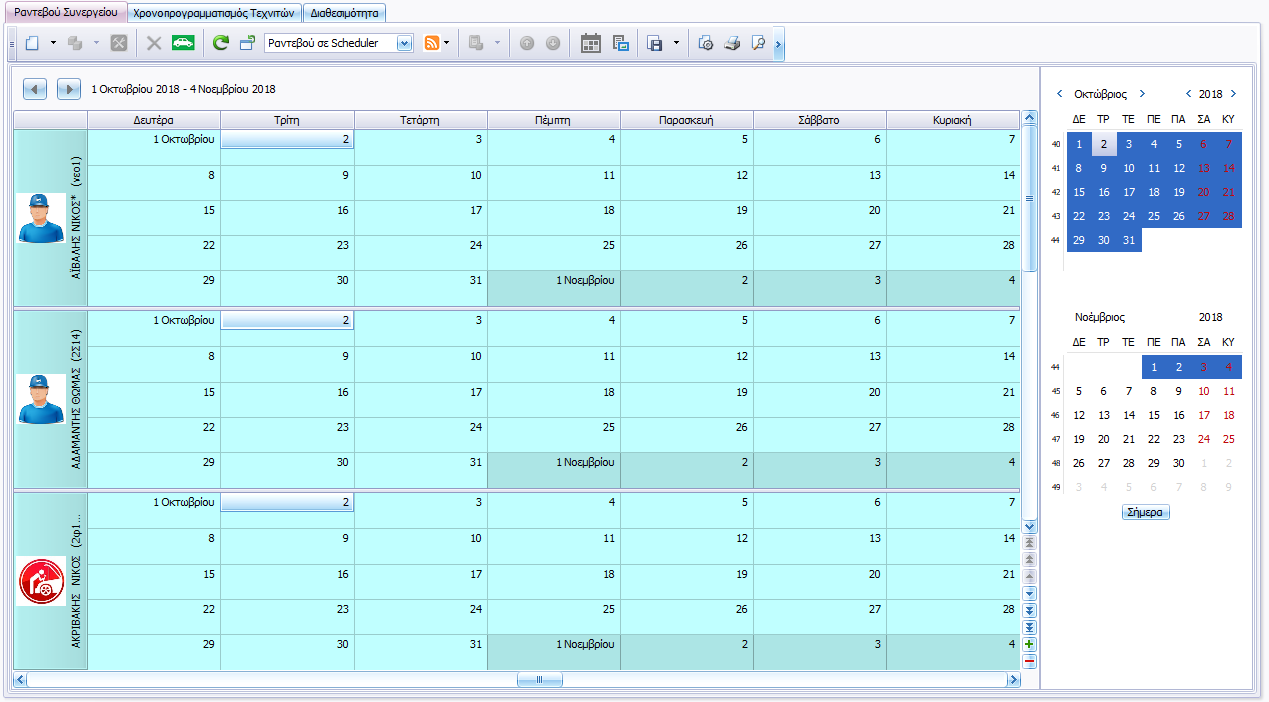Click the calendar view icon in toolbar

[591, 43]
